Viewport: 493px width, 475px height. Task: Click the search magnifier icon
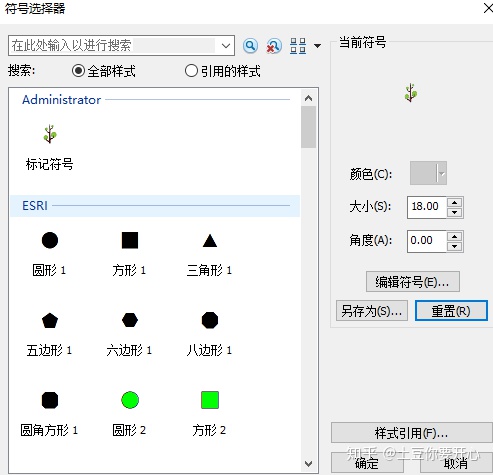pyautogui.click(x=250, y=46)
